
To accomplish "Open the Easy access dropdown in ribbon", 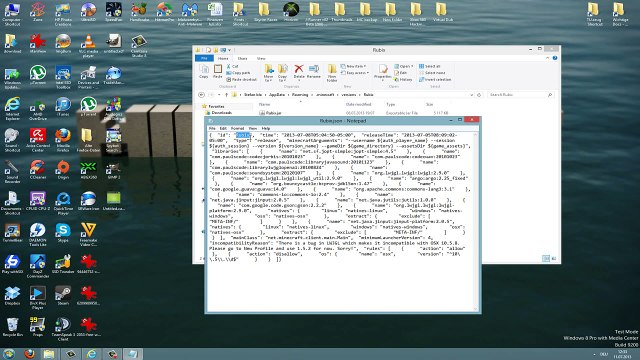I will pos(355,73).
